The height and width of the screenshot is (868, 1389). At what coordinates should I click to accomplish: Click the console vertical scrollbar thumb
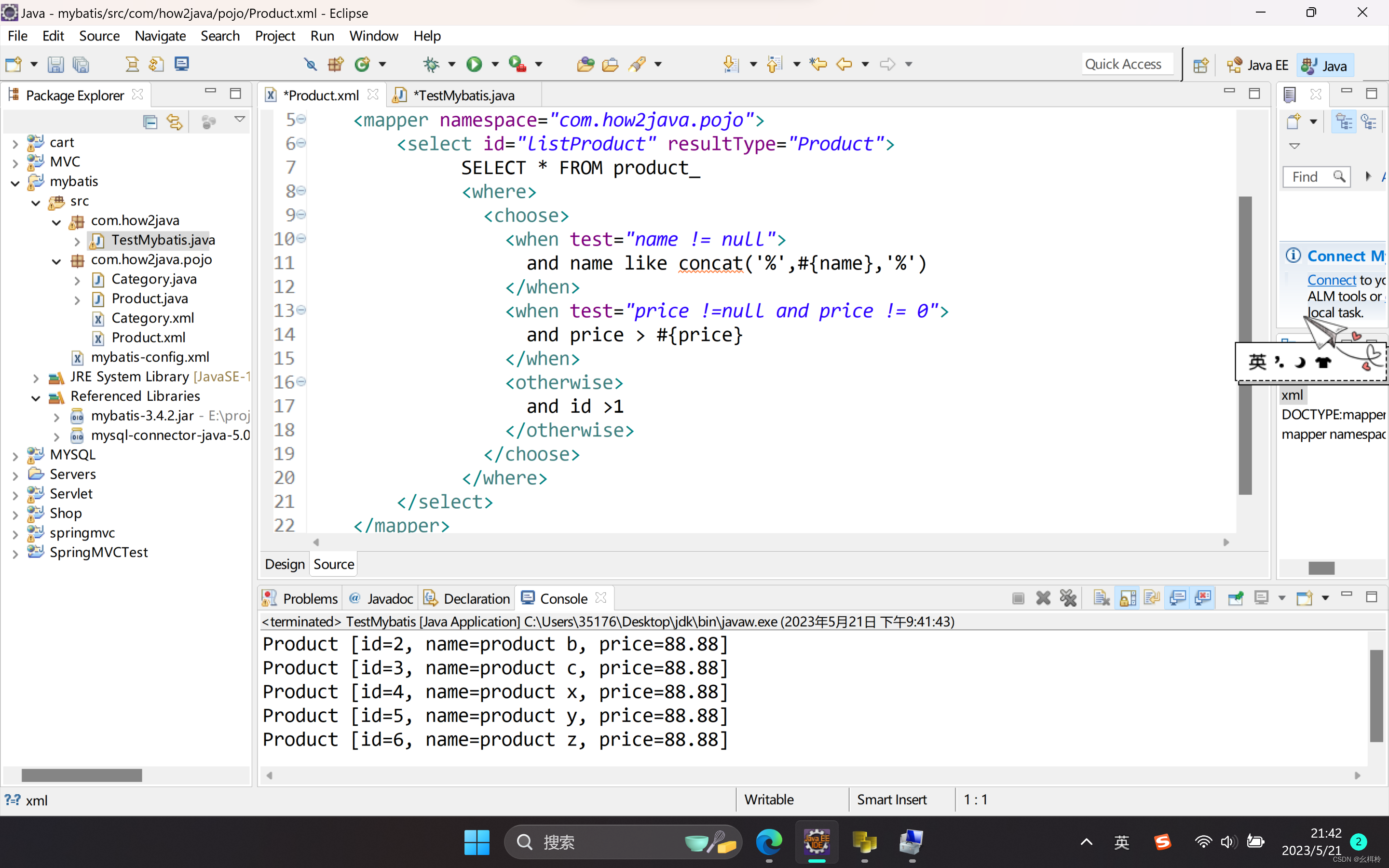(x=1376, y=694)
